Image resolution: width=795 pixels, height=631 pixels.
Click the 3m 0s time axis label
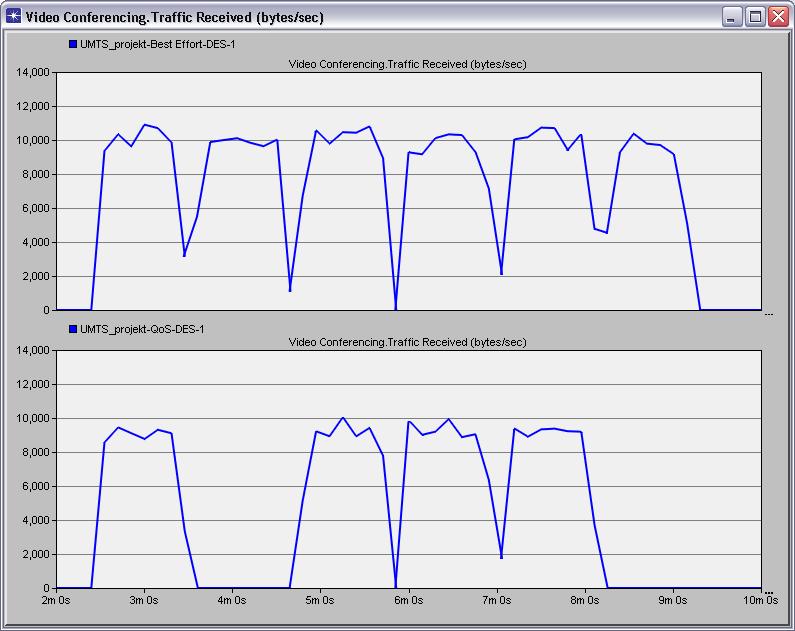coord(144,600)
